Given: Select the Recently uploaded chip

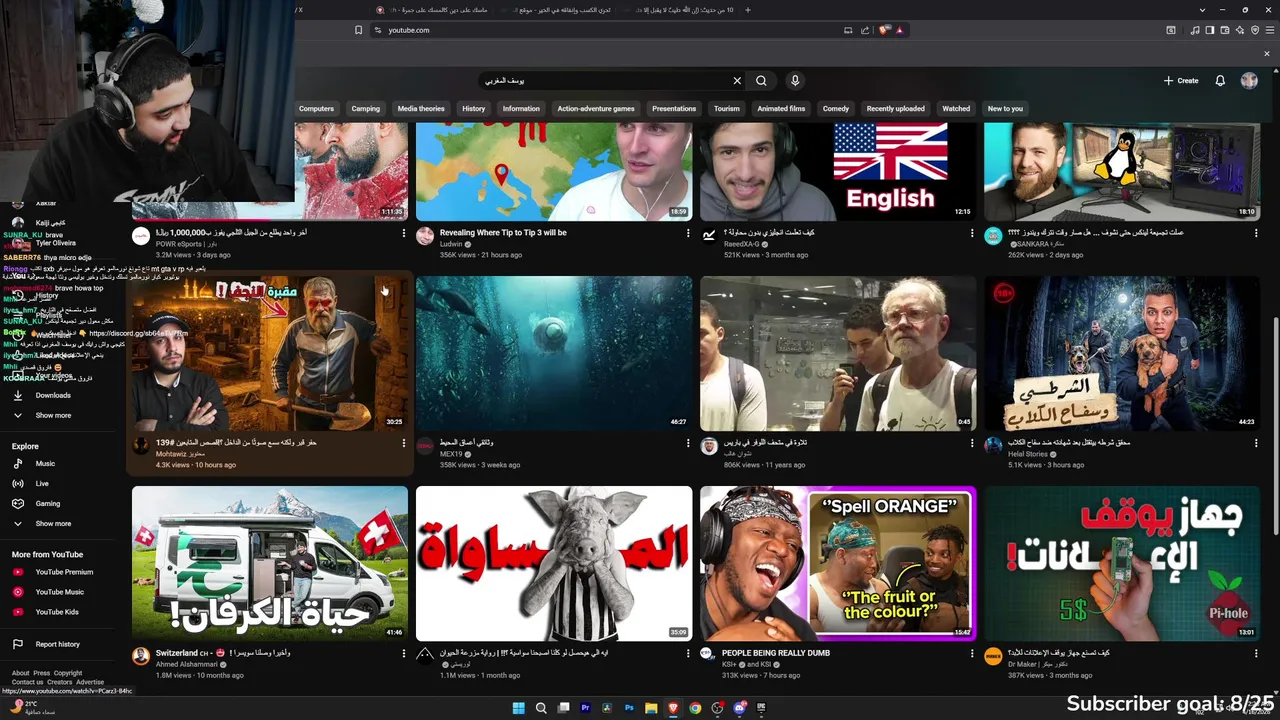Looking at the screenshot, I should point(896,108).
